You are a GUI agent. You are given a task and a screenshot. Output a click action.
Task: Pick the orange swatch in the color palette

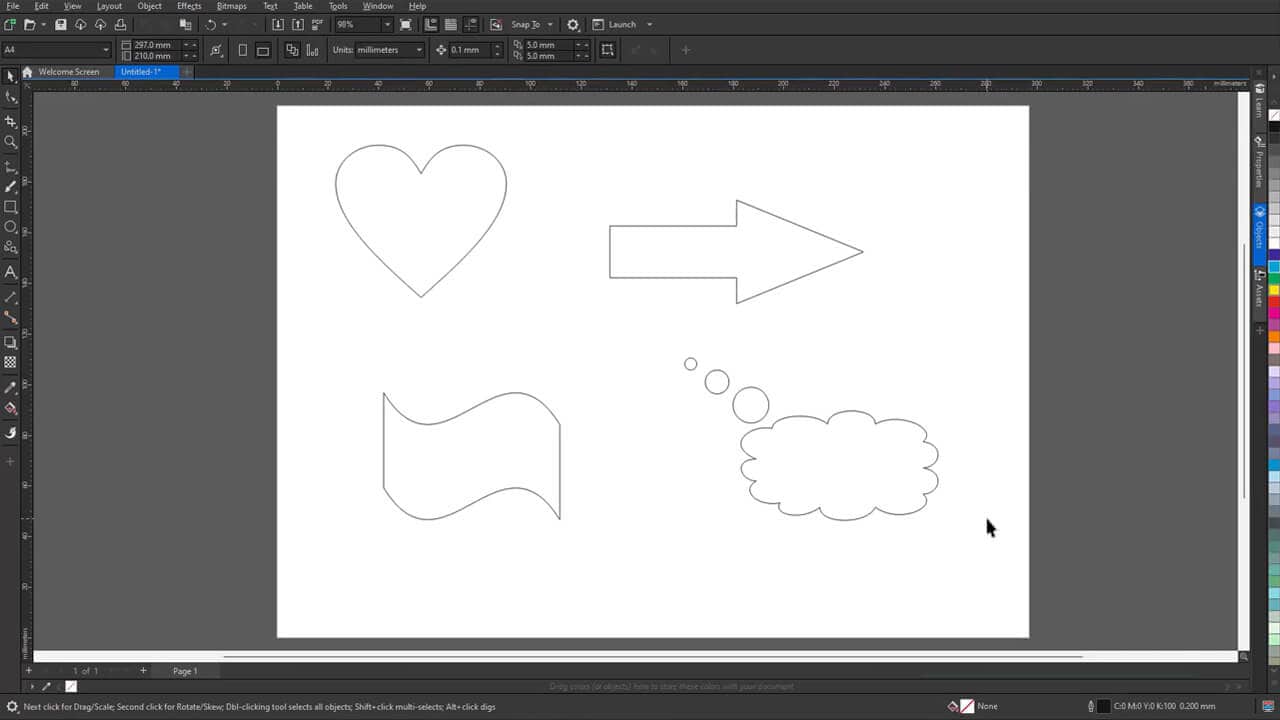[1274, 337]
